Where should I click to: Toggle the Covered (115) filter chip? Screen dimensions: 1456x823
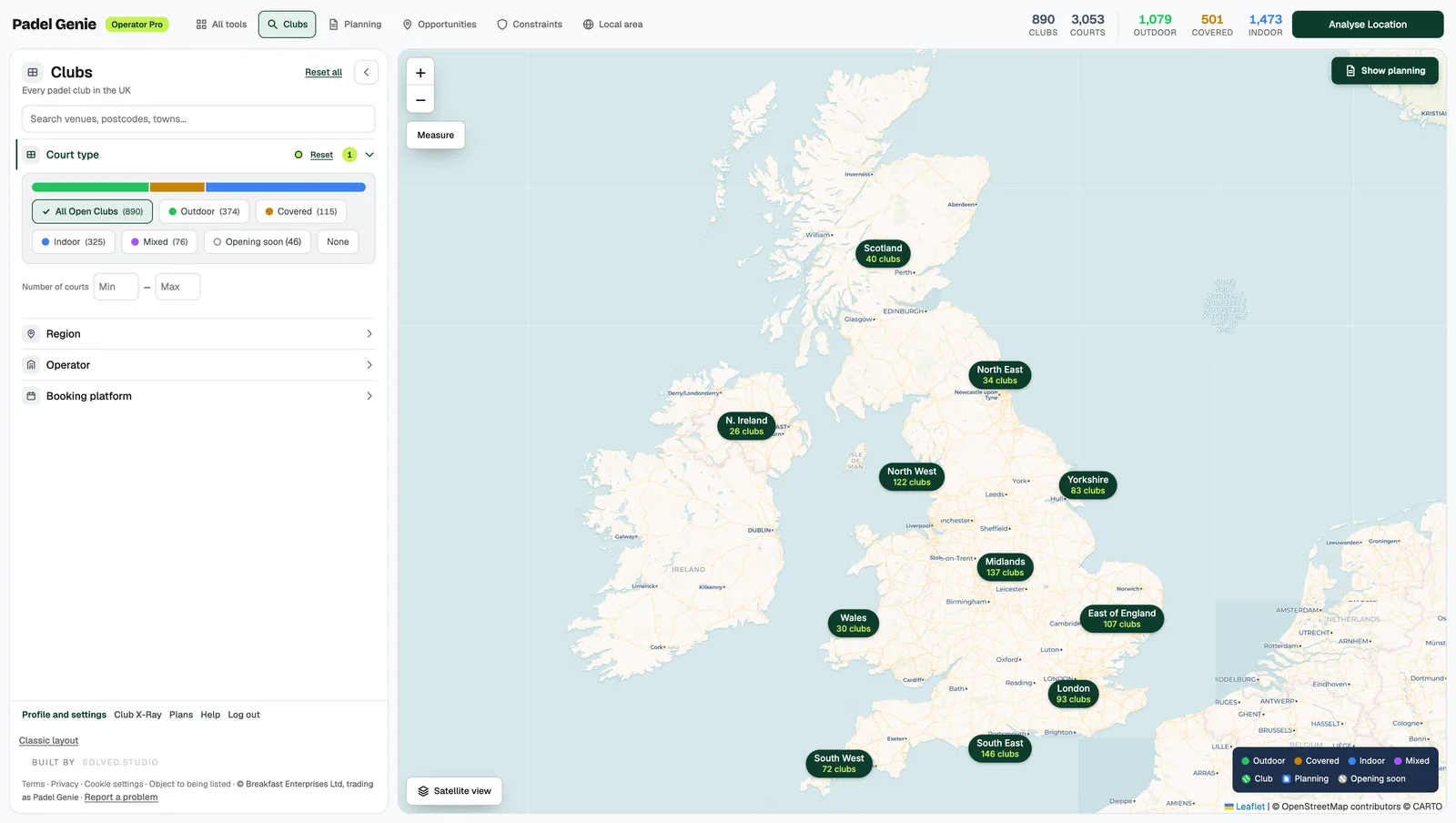tap(300, 211)
